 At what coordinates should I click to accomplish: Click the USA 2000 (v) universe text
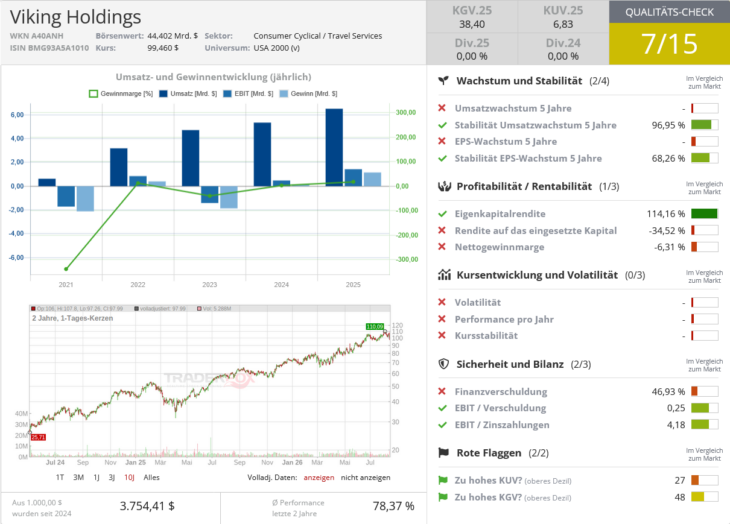pyautogui.click(x=277, y=48)
